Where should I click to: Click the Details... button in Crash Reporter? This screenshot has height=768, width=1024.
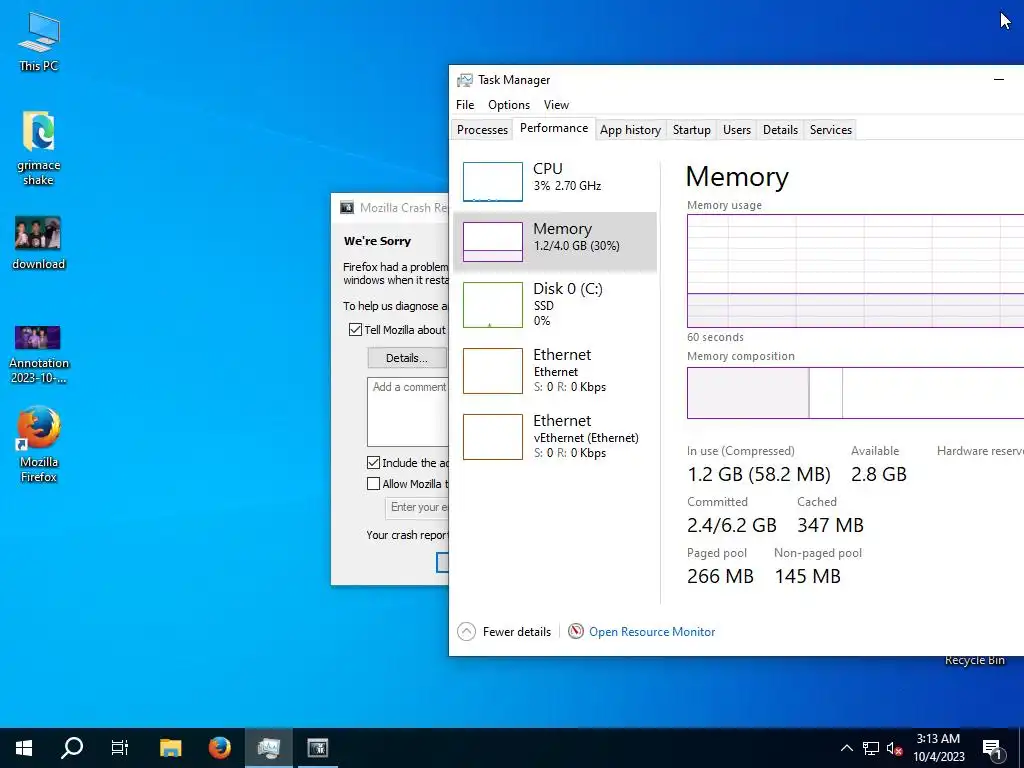[x=407, y=358]
